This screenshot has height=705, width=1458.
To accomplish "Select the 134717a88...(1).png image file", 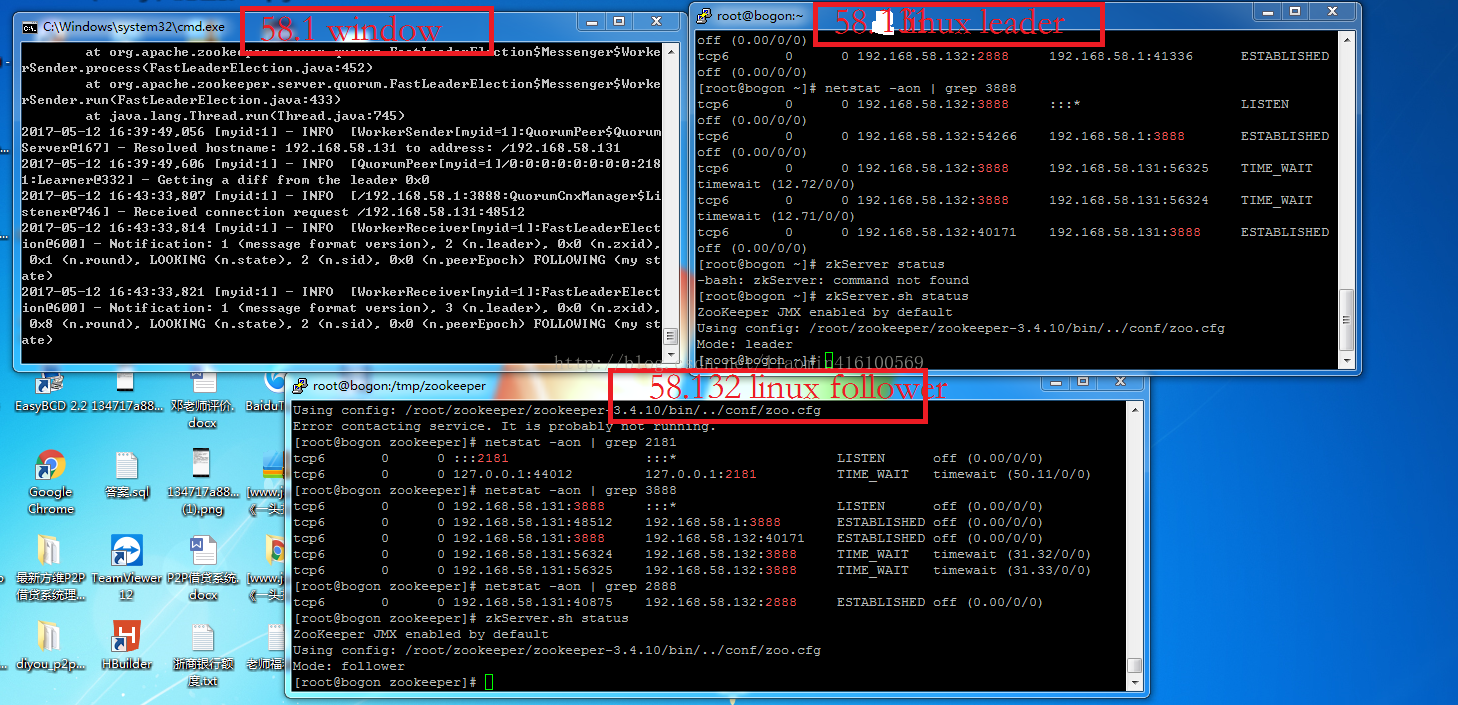I will point(203,482).
